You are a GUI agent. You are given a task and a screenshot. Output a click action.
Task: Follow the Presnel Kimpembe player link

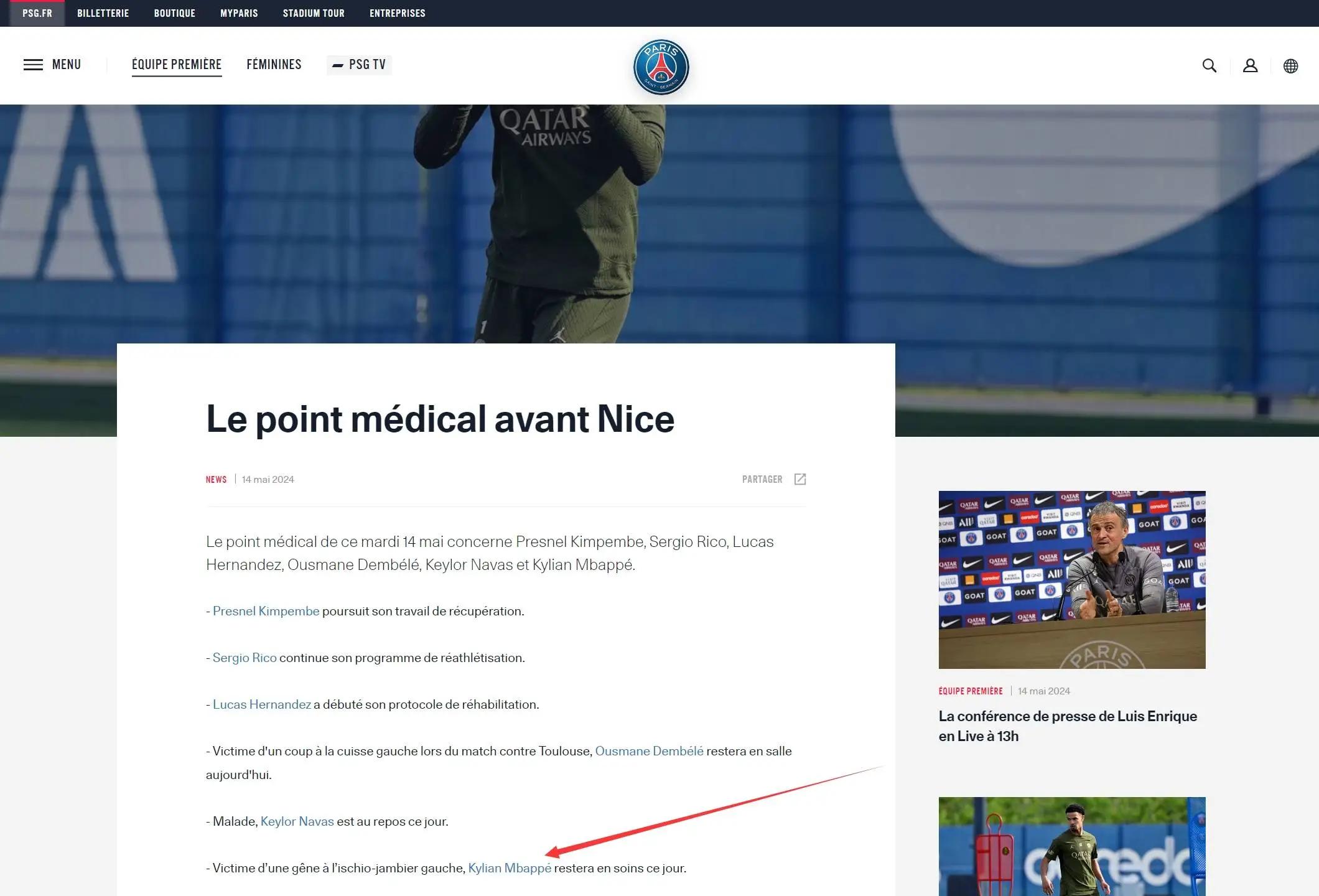pyautogui.click(x=266, y=611)
